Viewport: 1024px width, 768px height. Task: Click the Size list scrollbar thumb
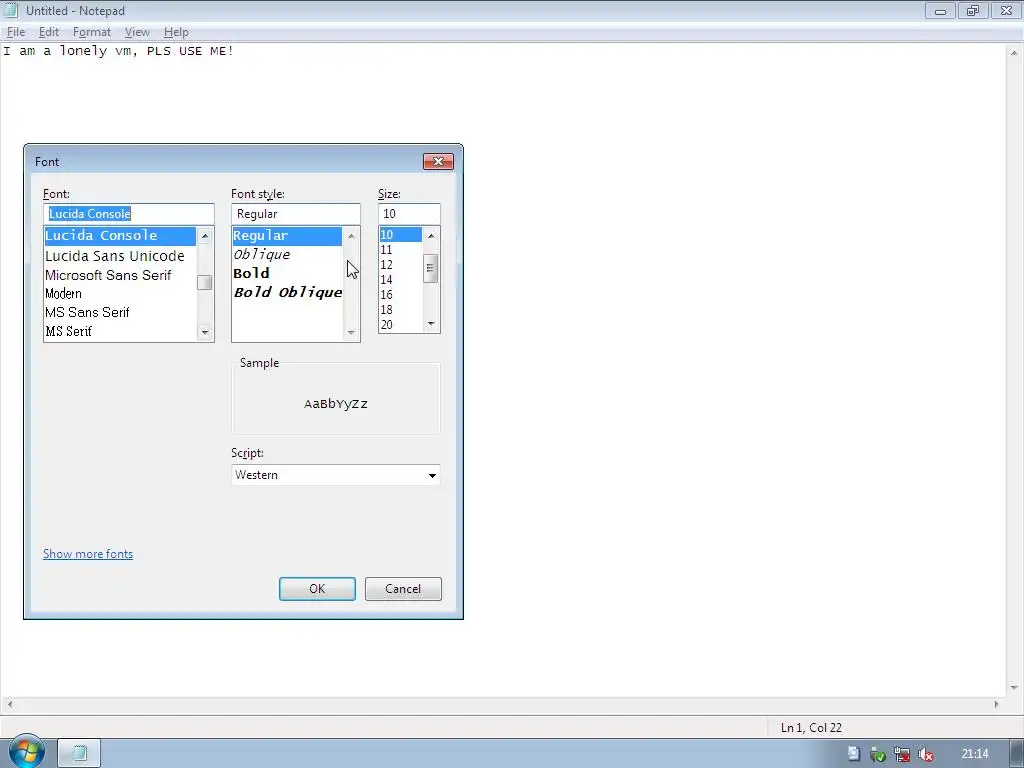[x=430, y=268]
